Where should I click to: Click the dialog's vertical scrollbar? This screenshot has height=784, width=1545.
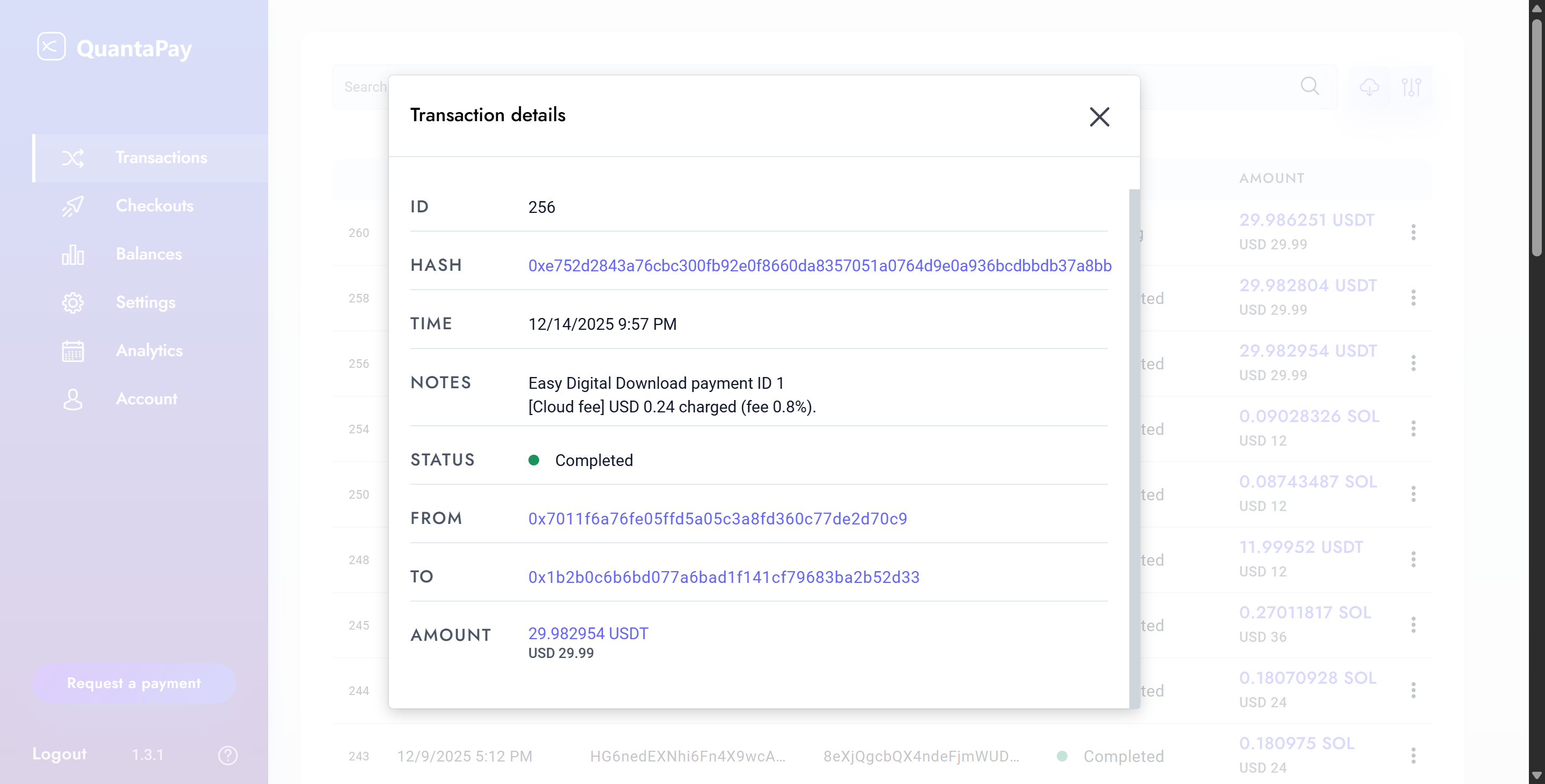coord(1134,448)
